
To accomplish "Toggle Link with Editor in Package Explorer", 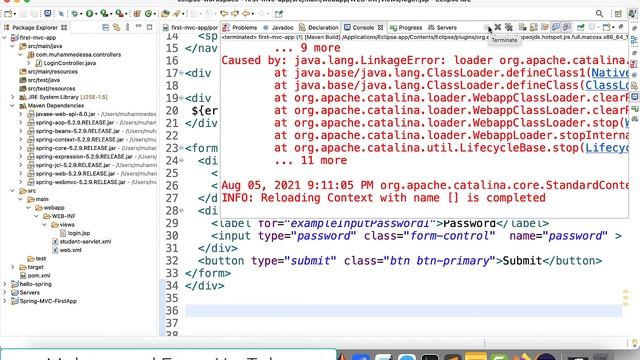I will pyautogui.click(x=117, y=27).
